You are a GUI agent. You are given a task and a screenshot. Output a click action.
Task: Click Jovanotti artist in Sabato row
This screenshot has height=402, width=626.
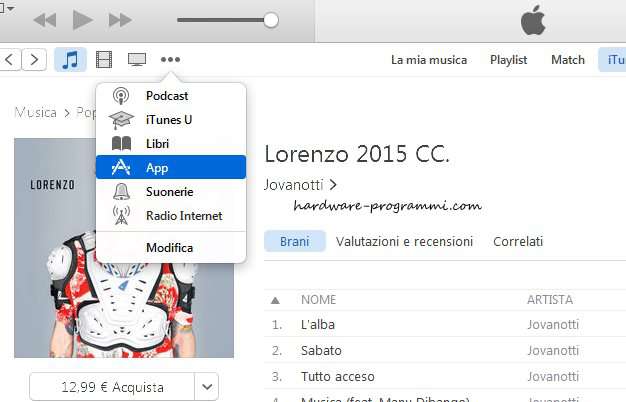click(x=553, y=351)
